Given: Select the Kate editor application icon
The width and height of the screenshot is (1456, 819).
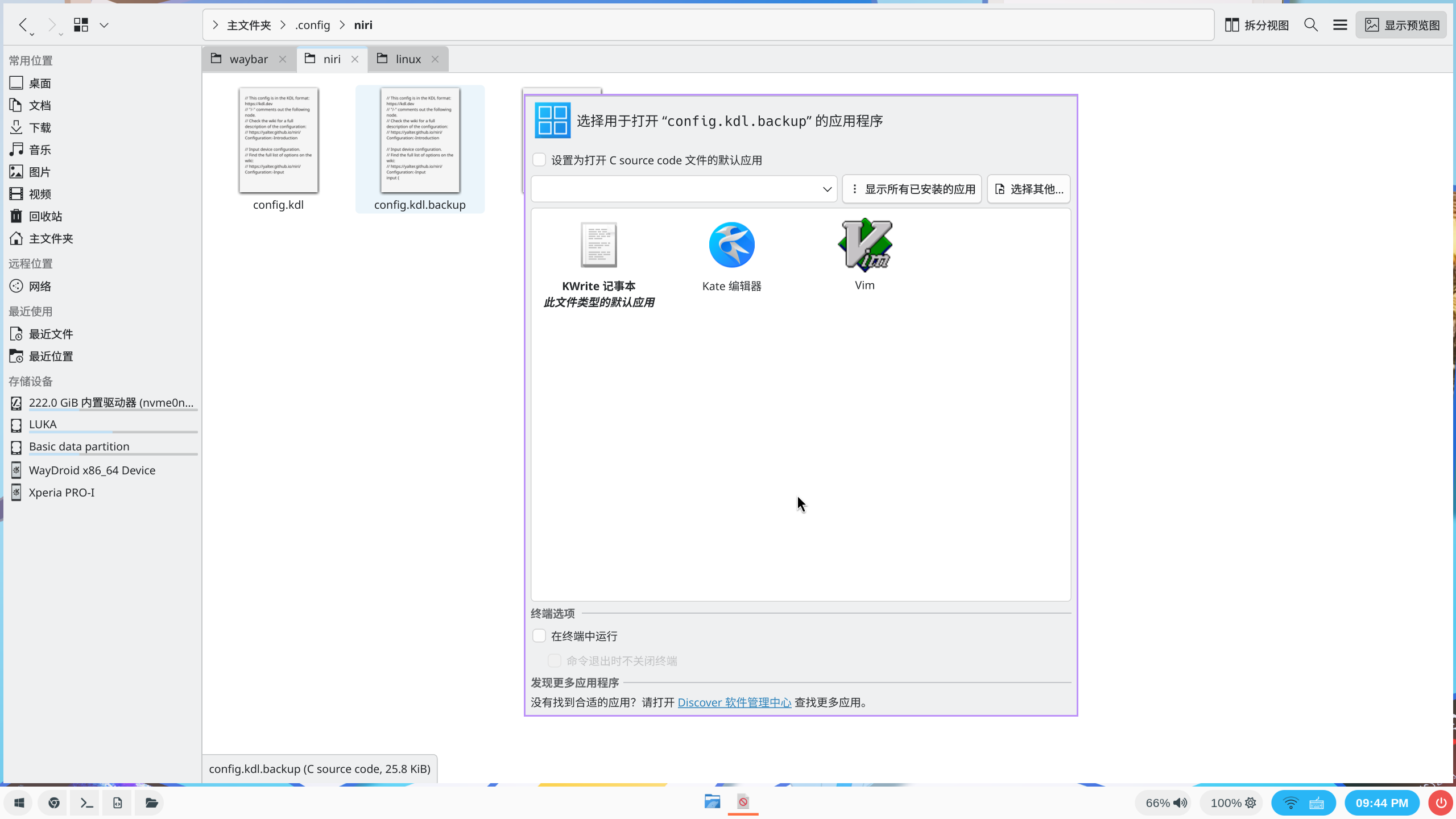Looking at the screenshot, I should [x=731, y=246].
